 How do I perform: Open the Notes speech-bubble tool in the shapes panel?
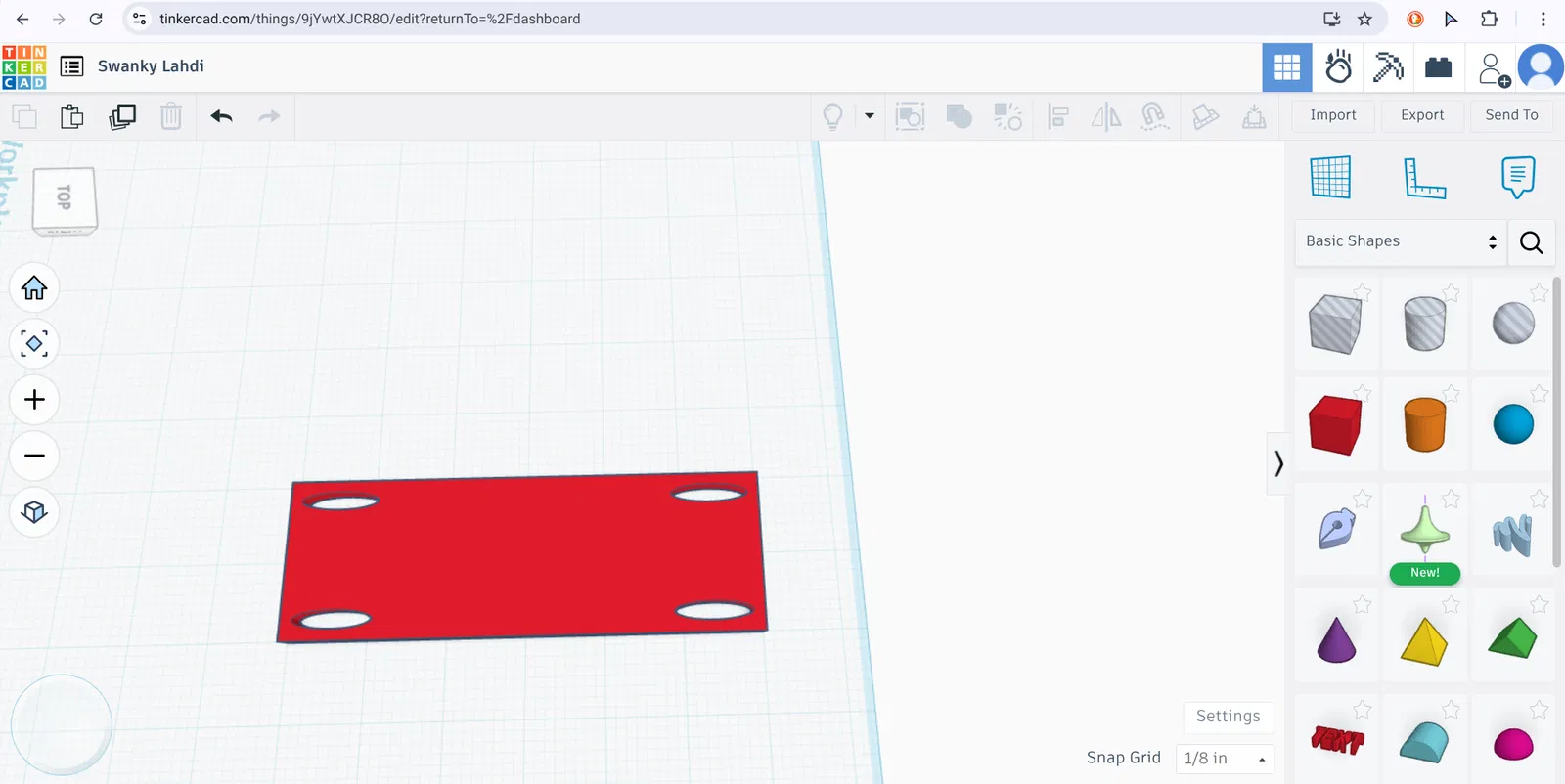click(x=1517, y=177)
